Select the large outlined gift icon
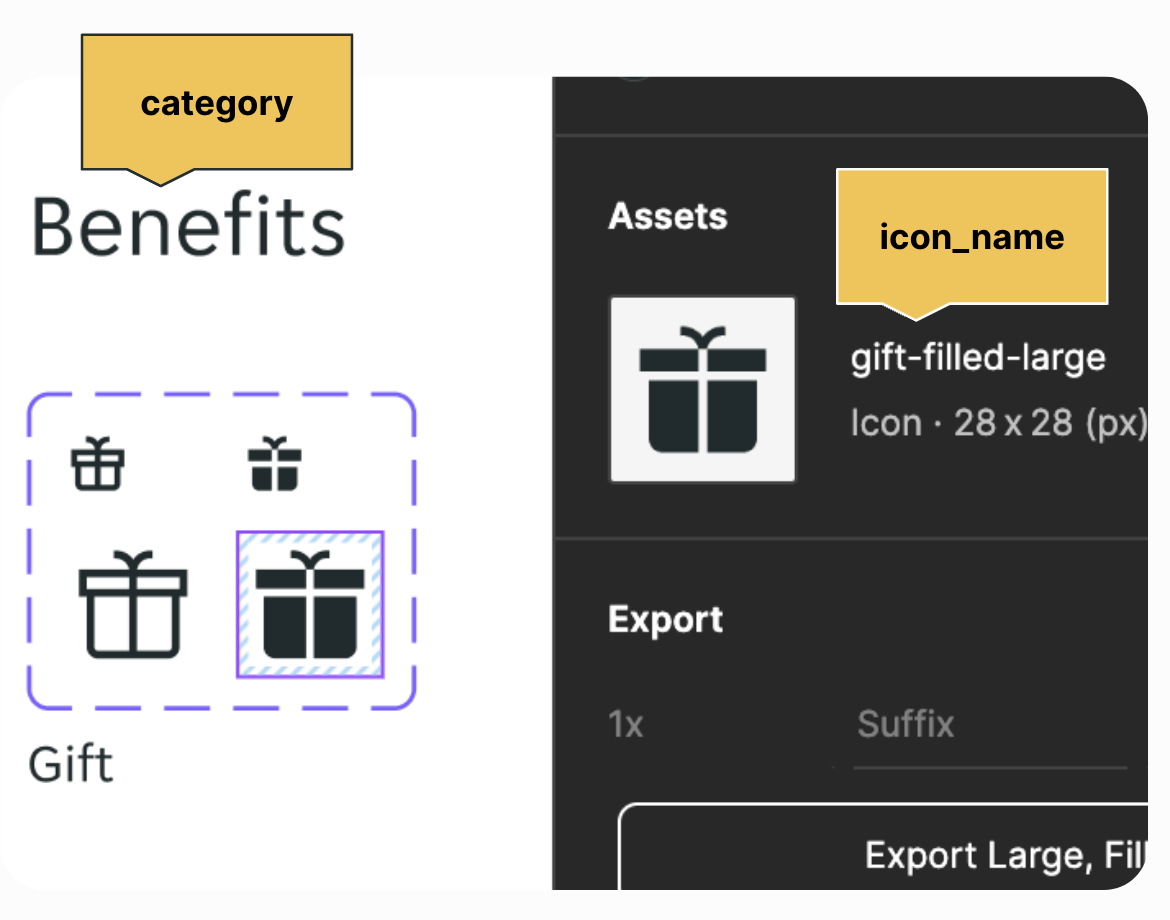The image size is (1170, 920). (x=133, y=605)
